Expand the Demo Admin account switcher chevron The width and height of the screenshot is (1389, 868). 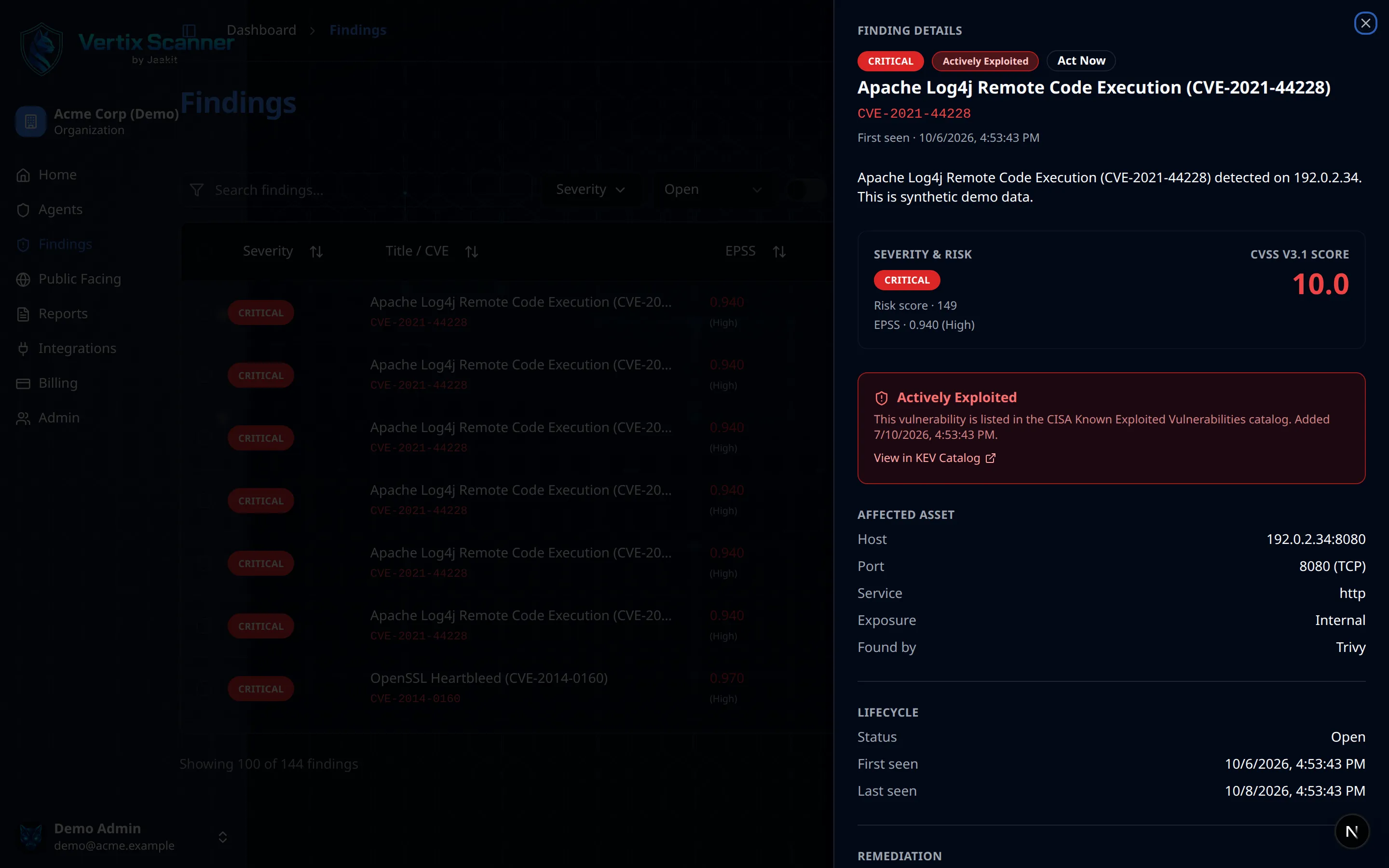click(223, 837)
